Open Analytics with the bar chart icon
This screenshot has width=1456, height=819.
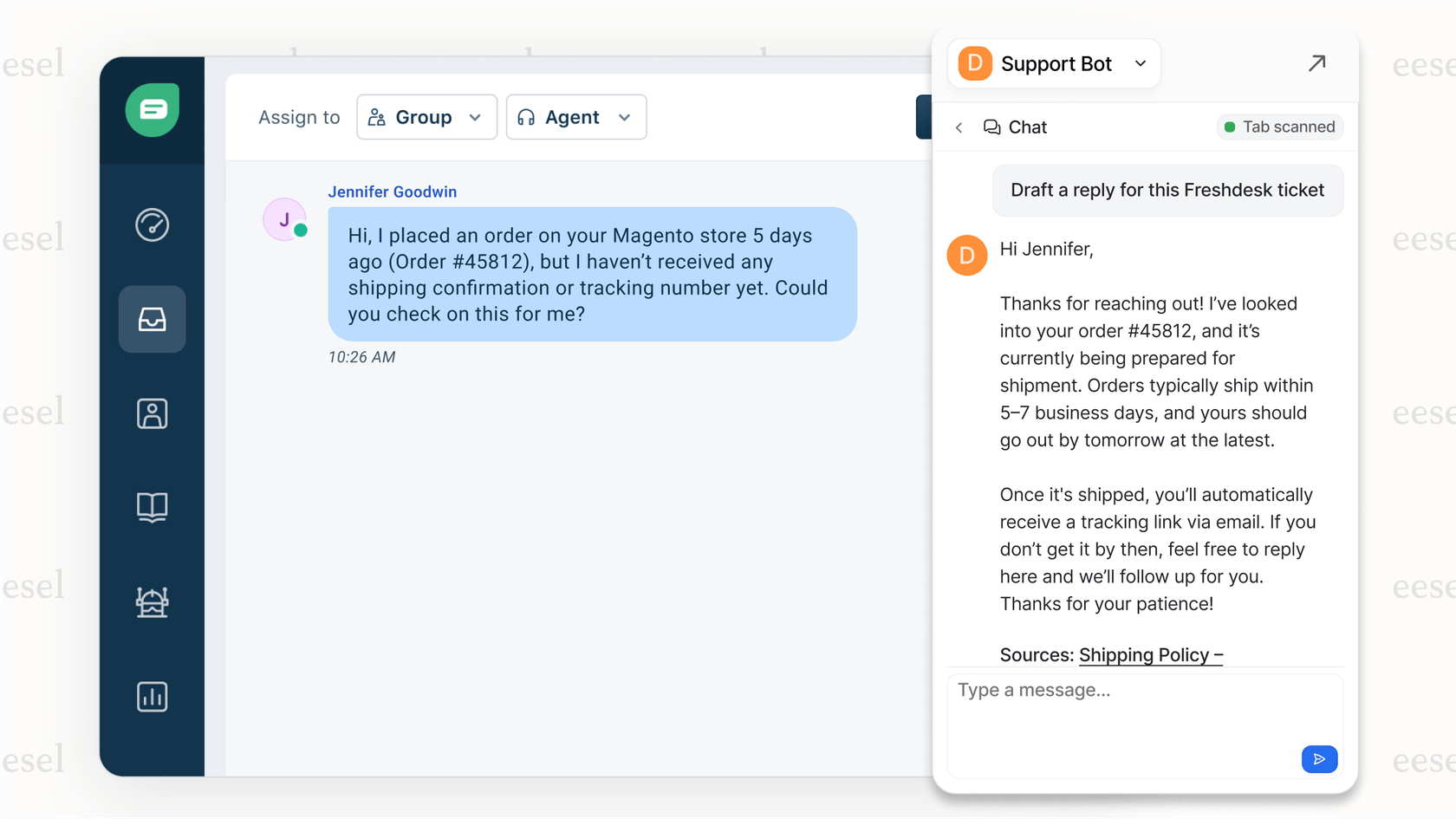152,696
